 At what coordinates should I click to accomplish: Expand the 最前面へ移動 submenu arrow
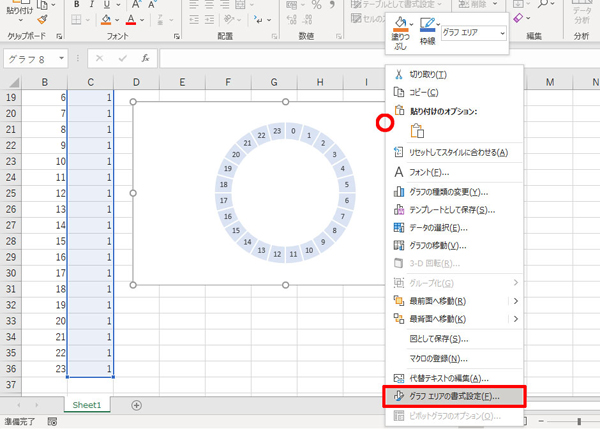pyautogui.click(x=516, y=301)
